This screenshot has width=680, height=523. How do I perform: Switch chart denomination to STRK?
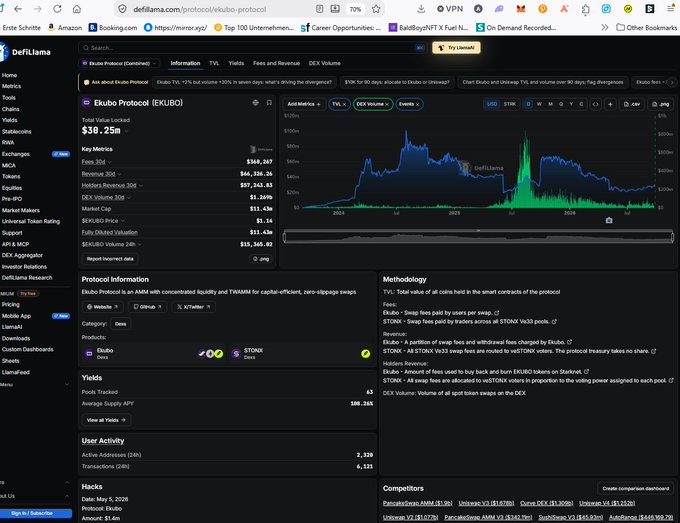(510, 104)
